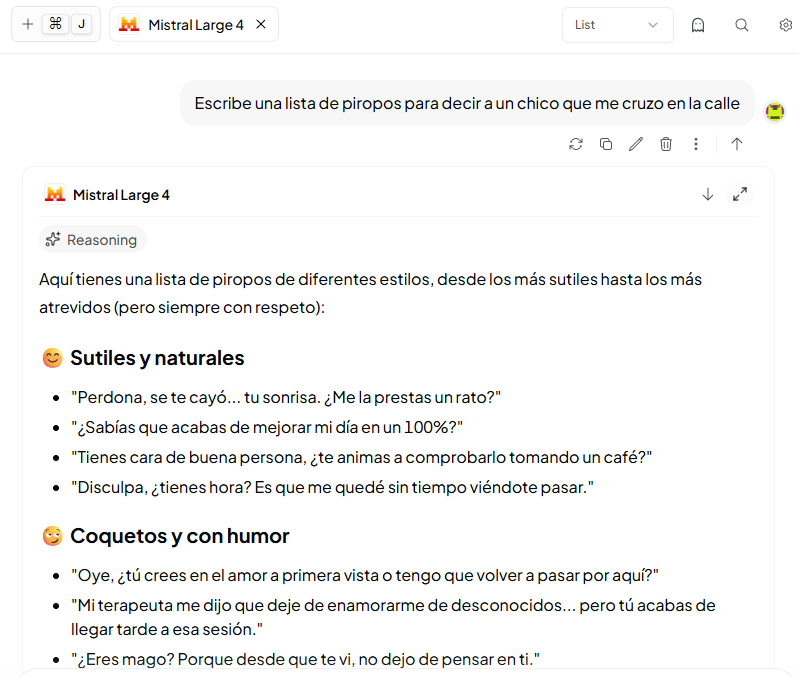Open the three-dot more options menu

pyautogui.click(x=696, y=144)
